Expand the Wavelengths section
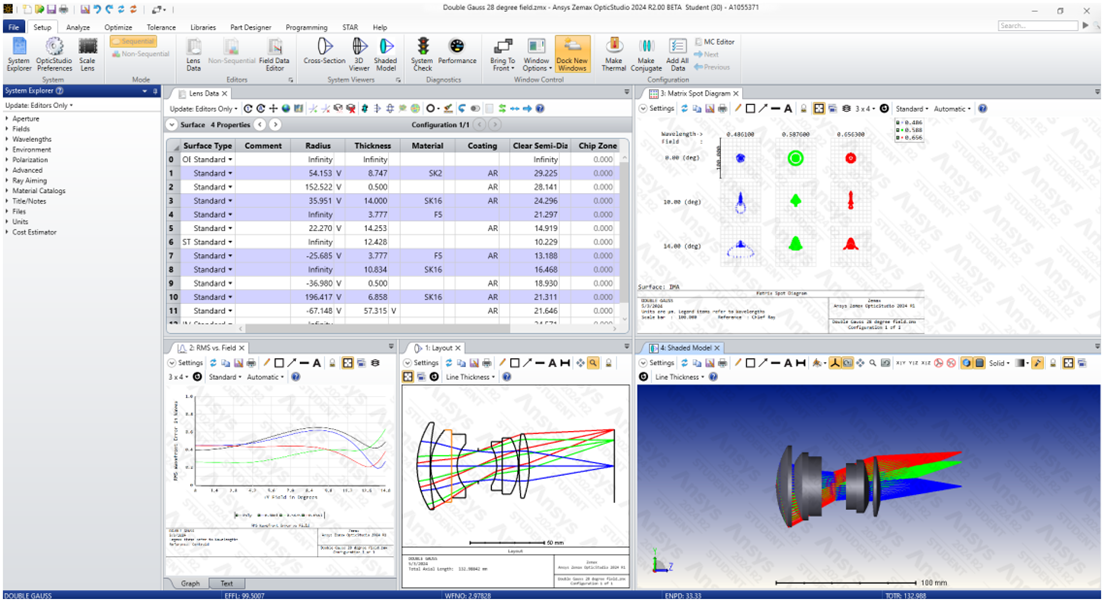This screenshot has height=600, width=1104. click(x=31, y=139)
